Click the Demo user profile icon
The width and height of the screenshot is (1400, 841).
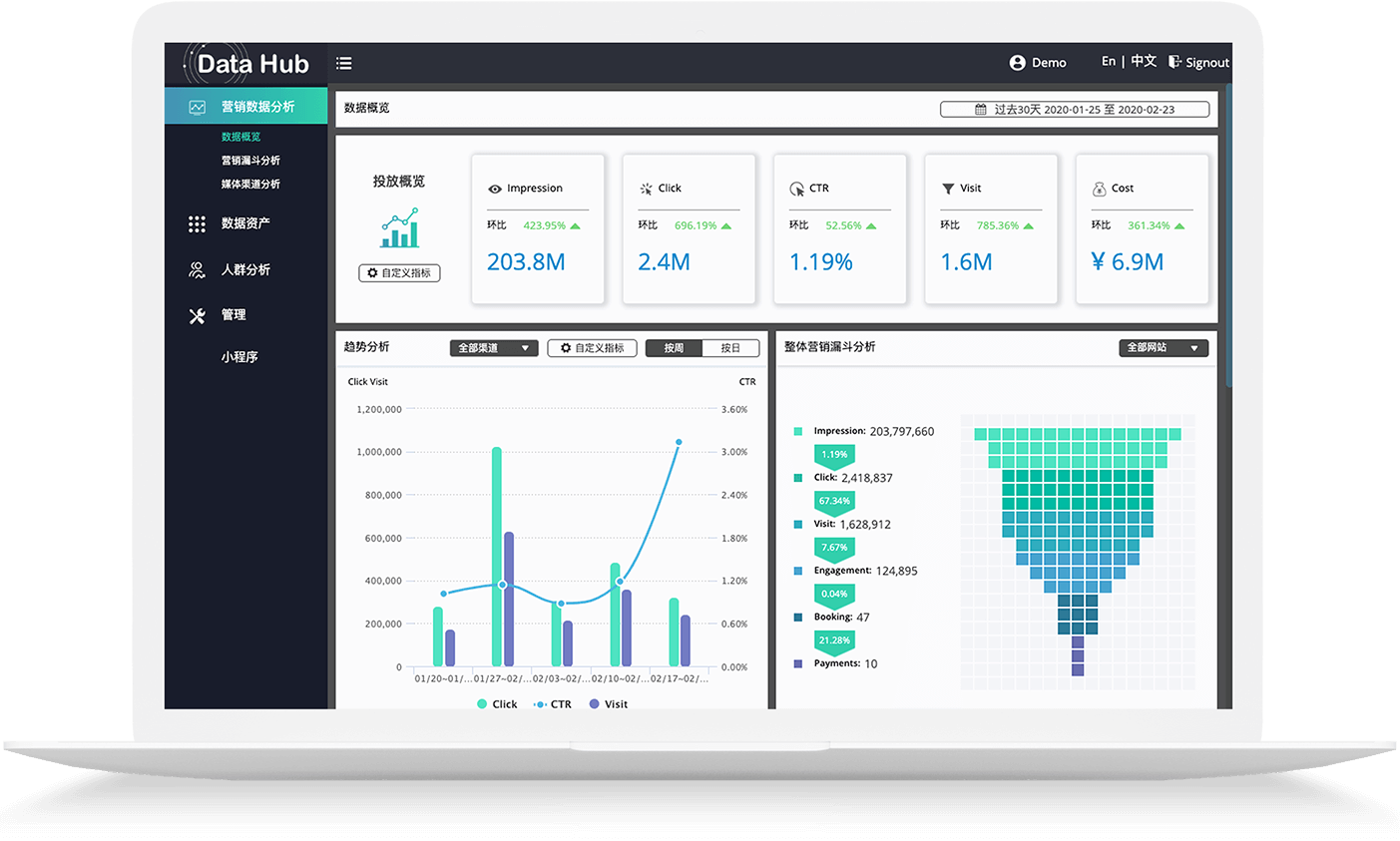click(x=1017, y=63)
